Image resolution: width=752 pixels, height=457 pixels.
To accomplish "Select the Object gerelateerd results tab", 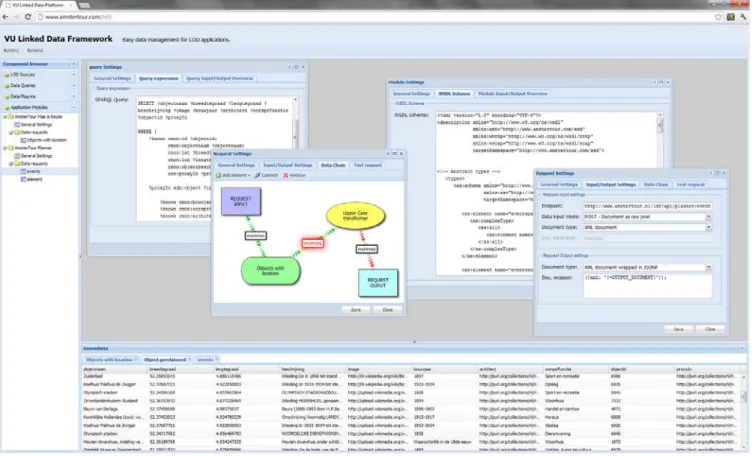I will tap(165, 359).
